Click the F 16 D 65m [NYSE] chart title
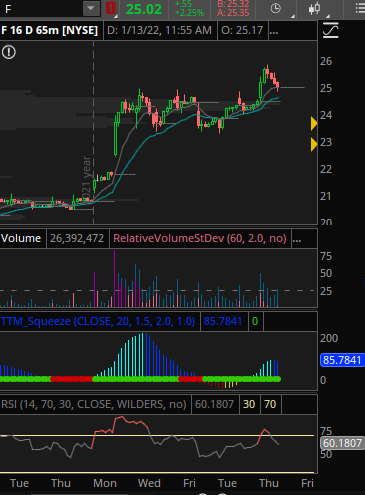This screenshot has height=495, width=365. pos(50,30)
